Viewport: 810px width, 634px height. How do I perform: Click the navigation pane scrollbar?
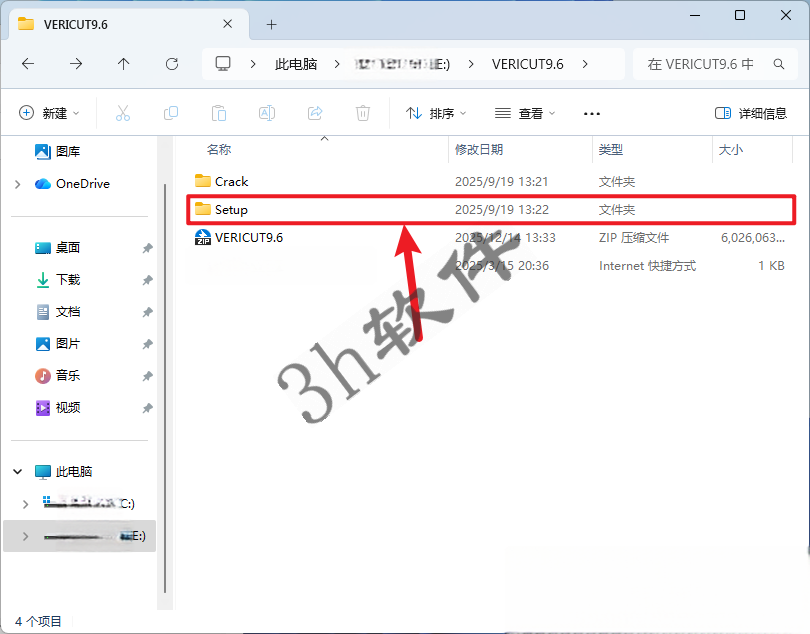pos(165,388)
